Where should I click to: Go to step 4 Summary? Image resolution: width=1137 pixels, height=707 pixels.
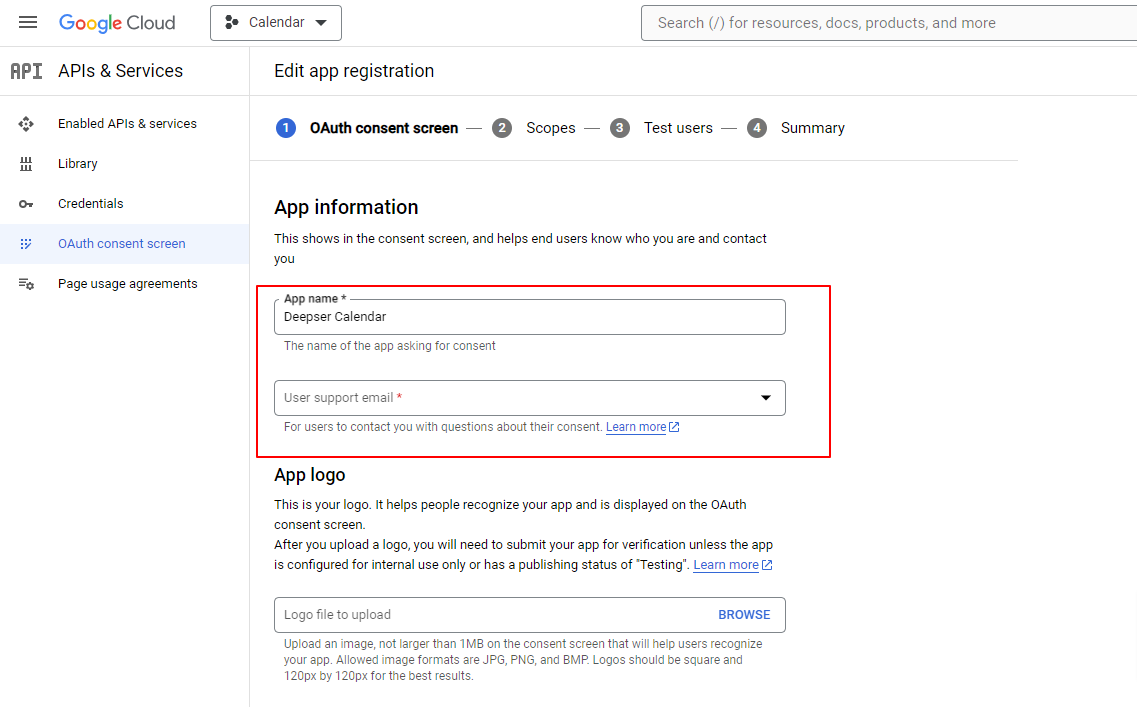coord(795,128)
